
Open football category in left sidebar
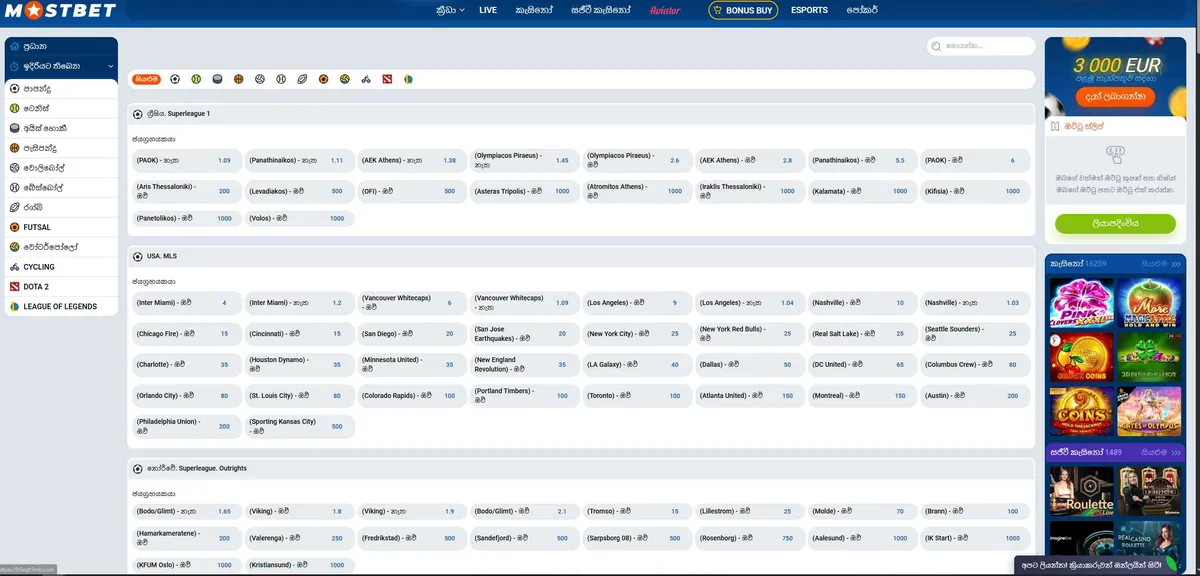[x=61, y=89]
